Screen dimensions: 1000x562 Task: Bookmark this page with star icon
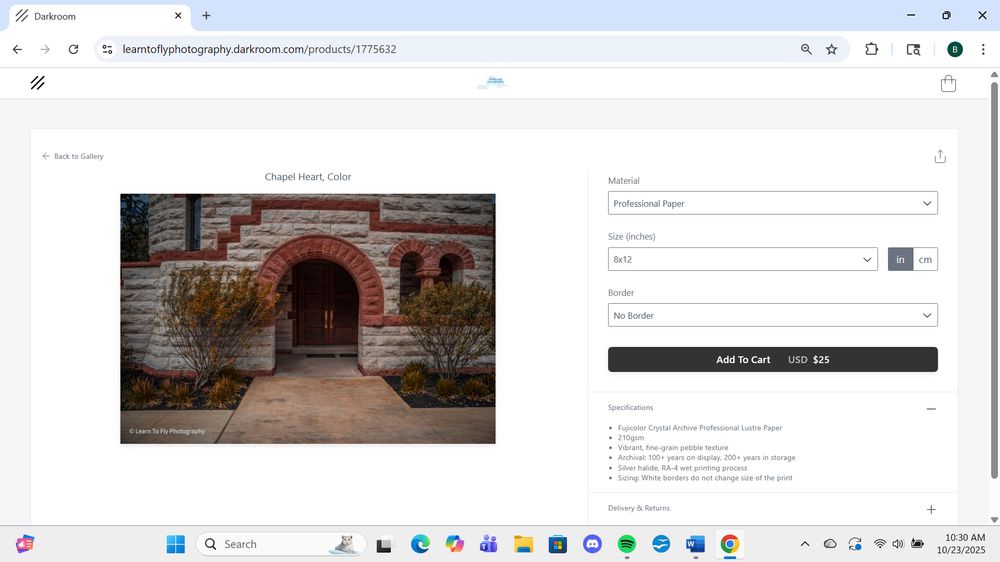coord(832,49)
